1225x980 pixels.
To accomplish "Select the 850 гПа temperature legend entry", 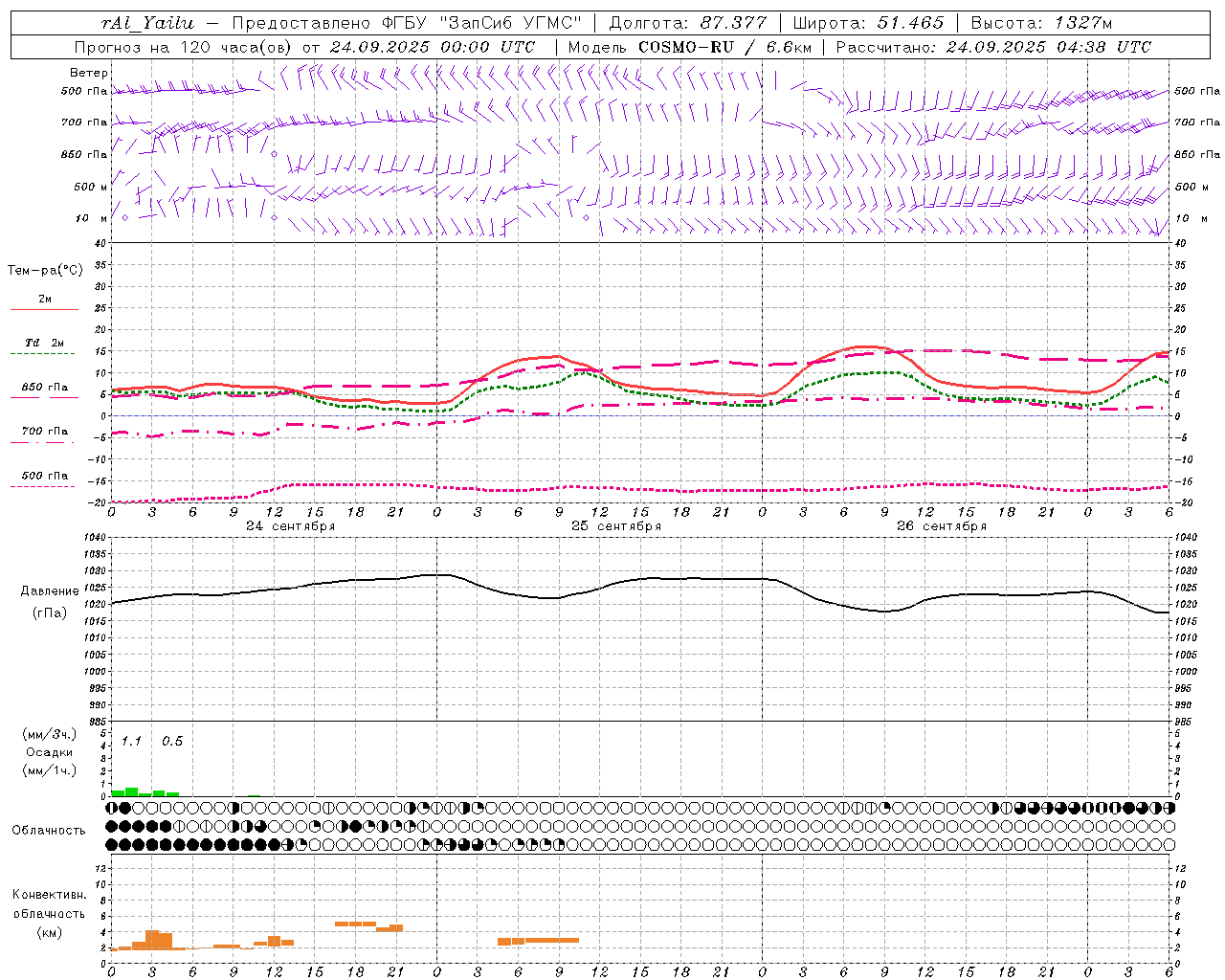I will [45, 389].
